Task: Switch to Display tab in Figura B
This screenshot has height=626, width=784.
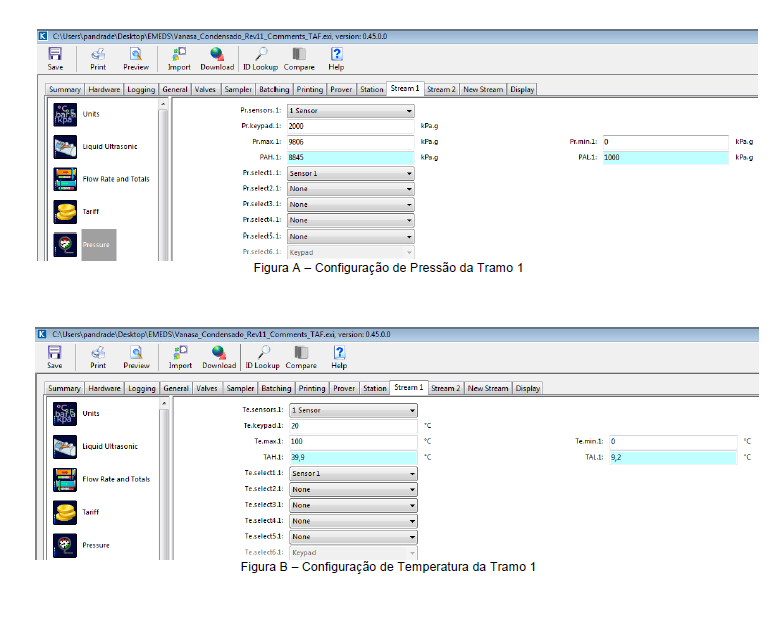Action: 528,388
